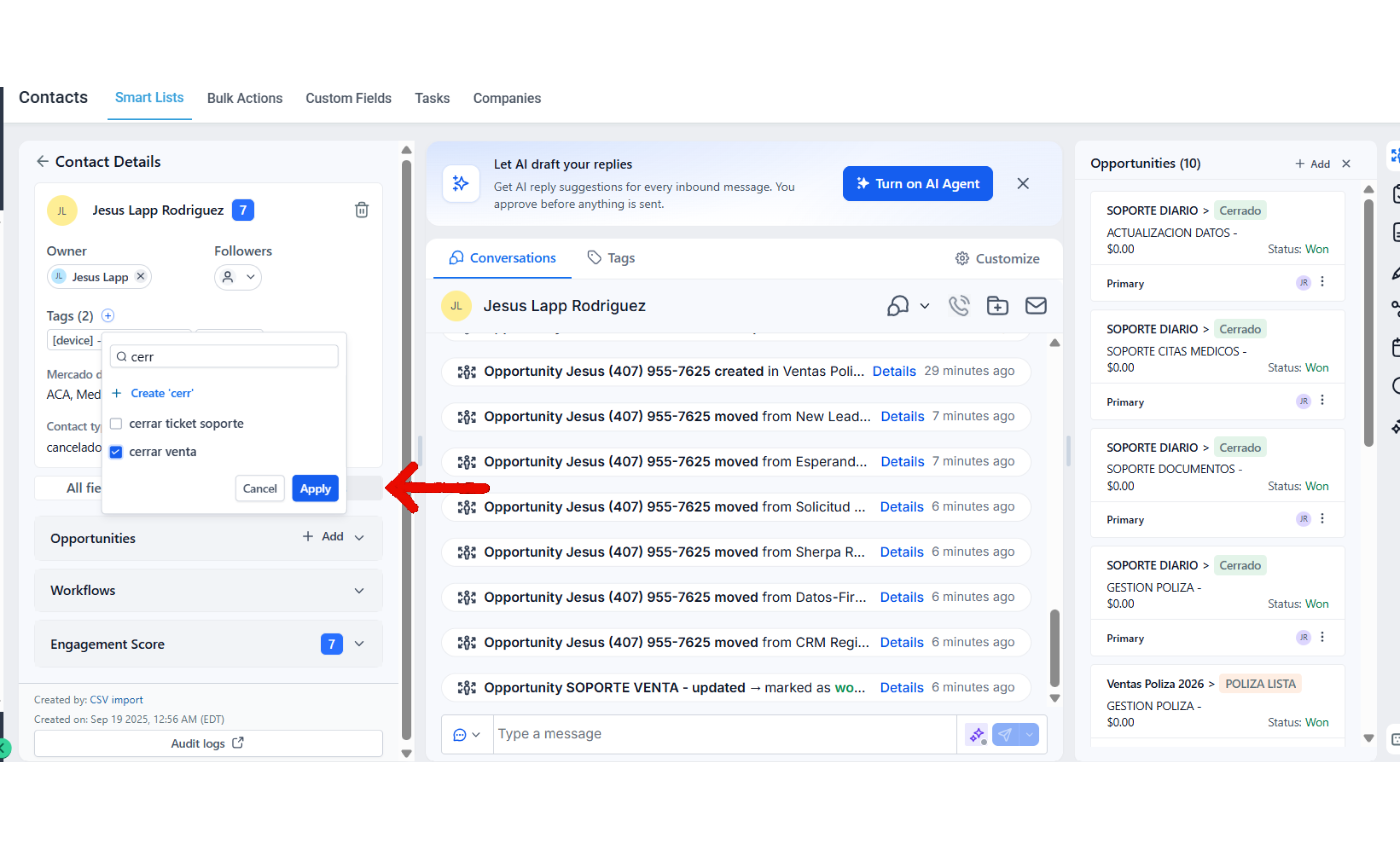Click JR avatar on ACTUALIZACION DATOS card

(x=1303, y=283)
